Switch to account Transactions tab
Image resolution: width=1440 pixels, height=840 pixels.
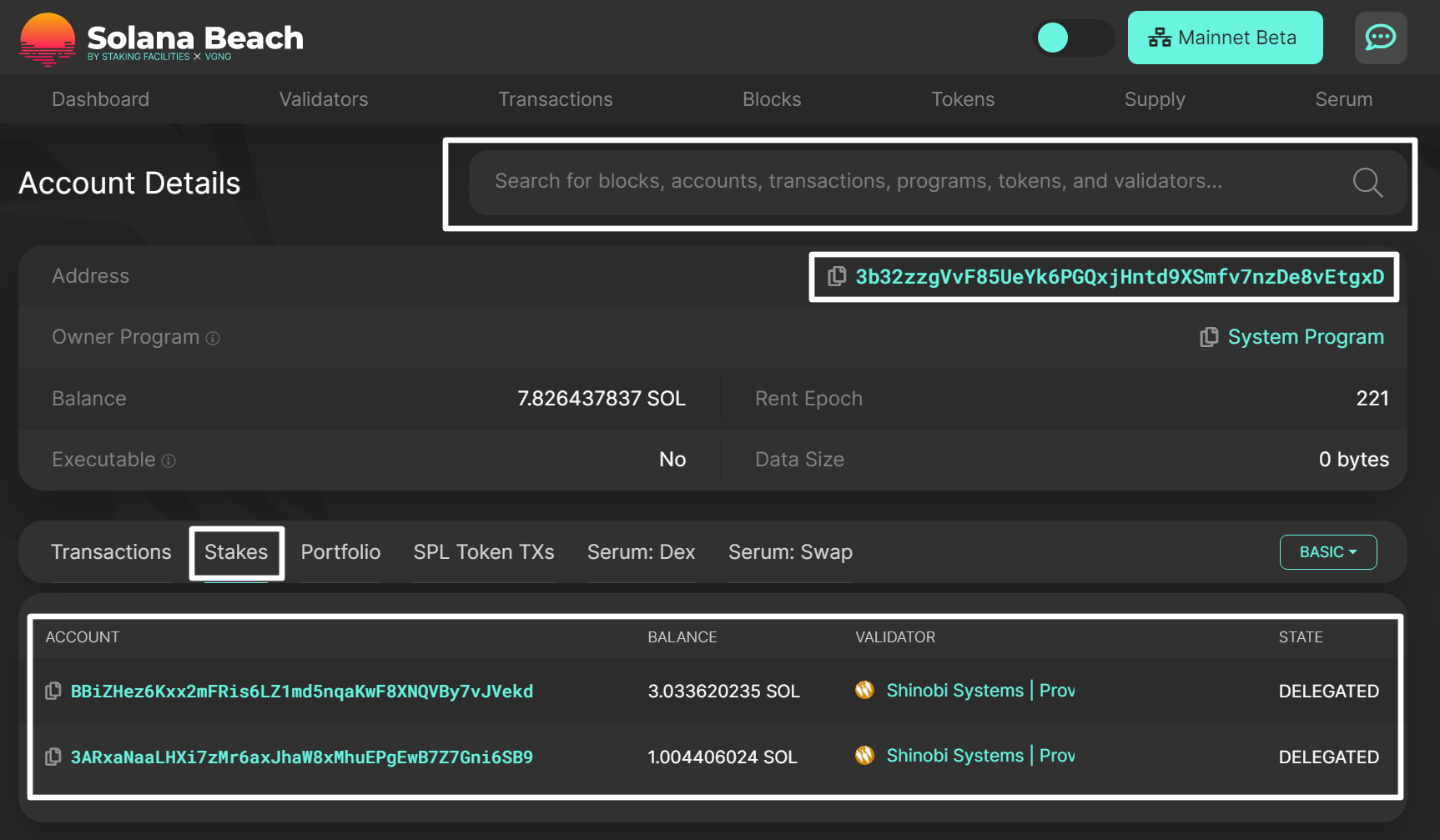[x=111, y=552]
